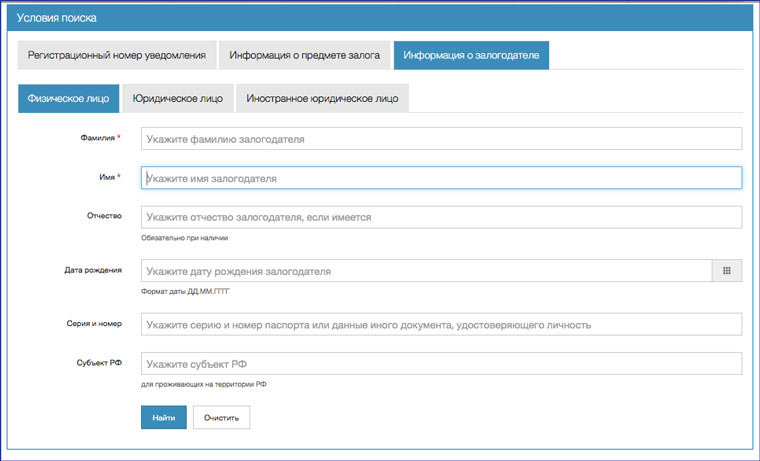Focus the Серия и номер passport field
Viewport: 760px width, 461px height.
click(x=441, y=324)
